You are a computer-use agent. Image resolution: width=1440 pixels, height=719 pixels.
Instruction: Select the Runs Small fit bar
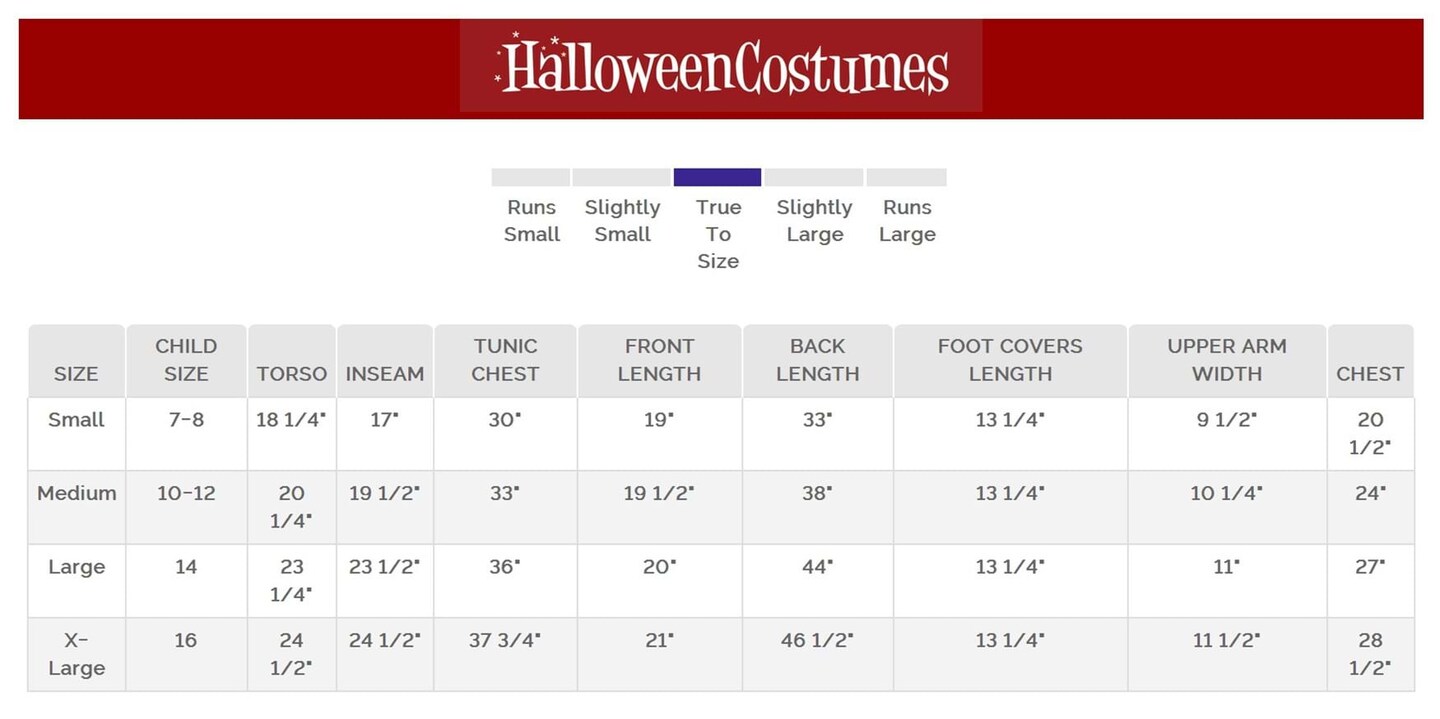tap(530, 177)
